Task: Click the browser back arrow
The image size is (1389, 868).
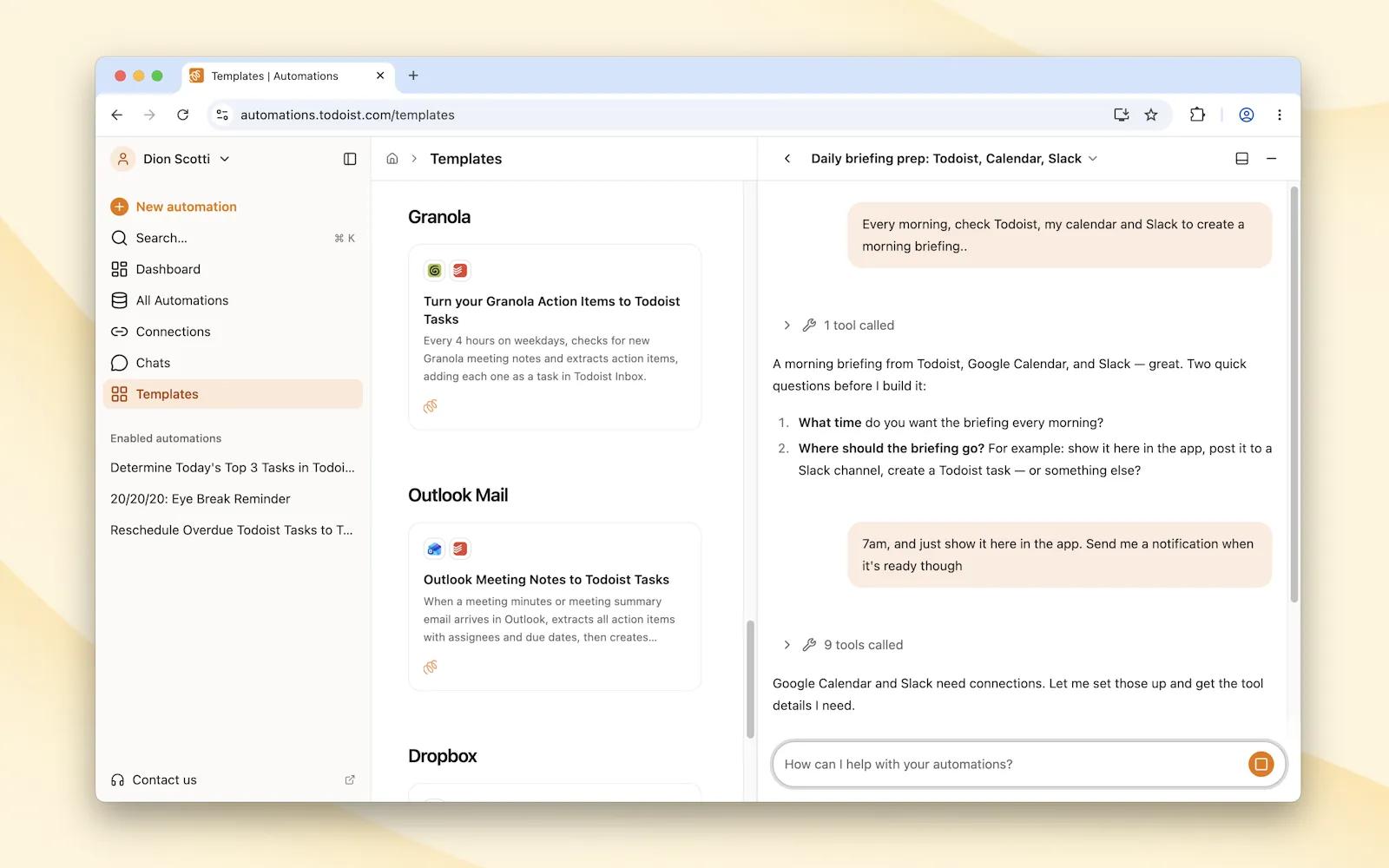Action: 117,115
